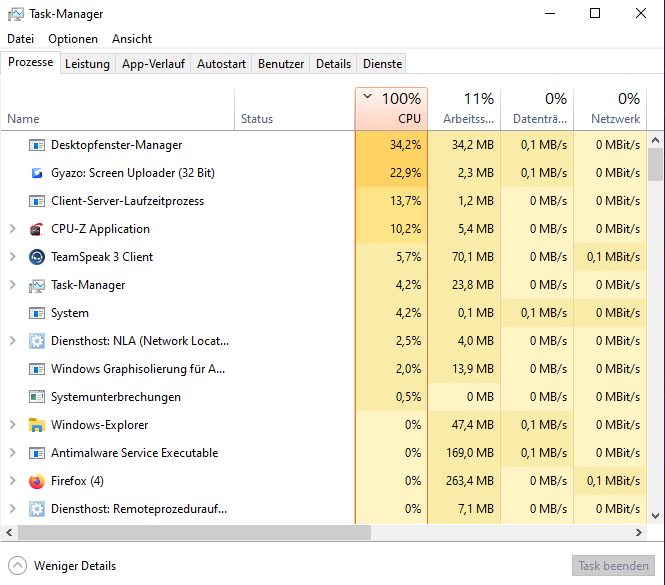
Task: Click the CPU-Z Application icon
Action: pos(37,229)
